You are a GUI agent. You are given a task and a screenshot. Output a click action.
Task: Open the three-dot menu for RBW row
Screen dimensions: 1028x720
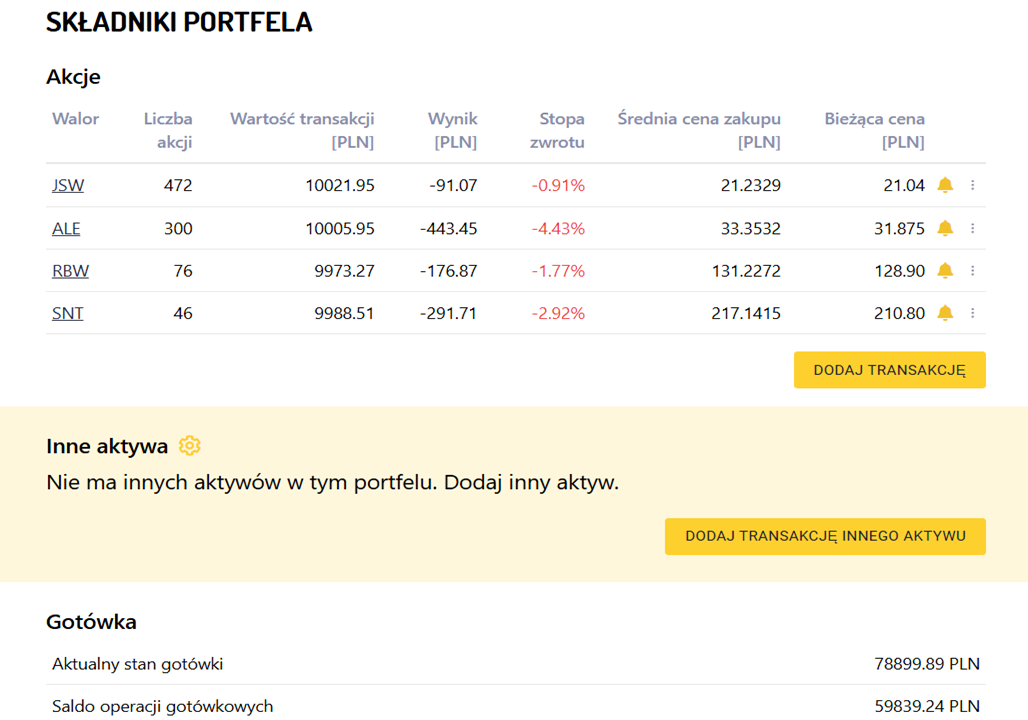973,271
